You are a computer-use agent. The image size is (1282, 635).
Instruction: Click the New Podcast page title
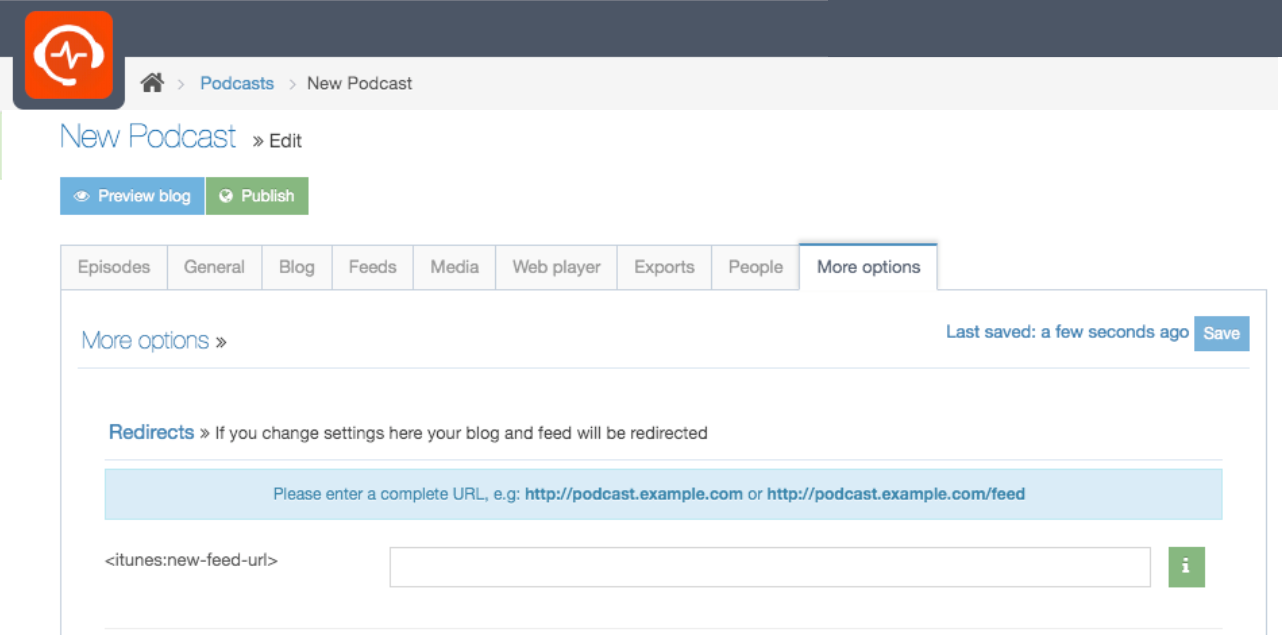(148, 137)
